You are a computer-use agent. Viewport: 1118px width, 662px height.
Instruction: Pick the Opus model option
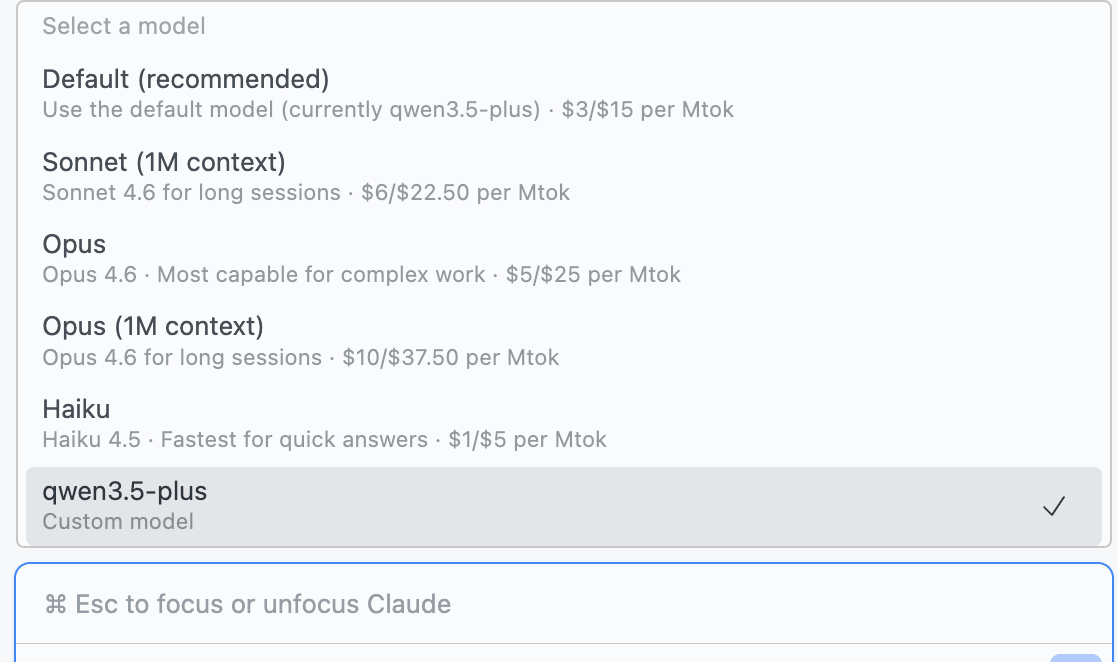coord(74,244)
